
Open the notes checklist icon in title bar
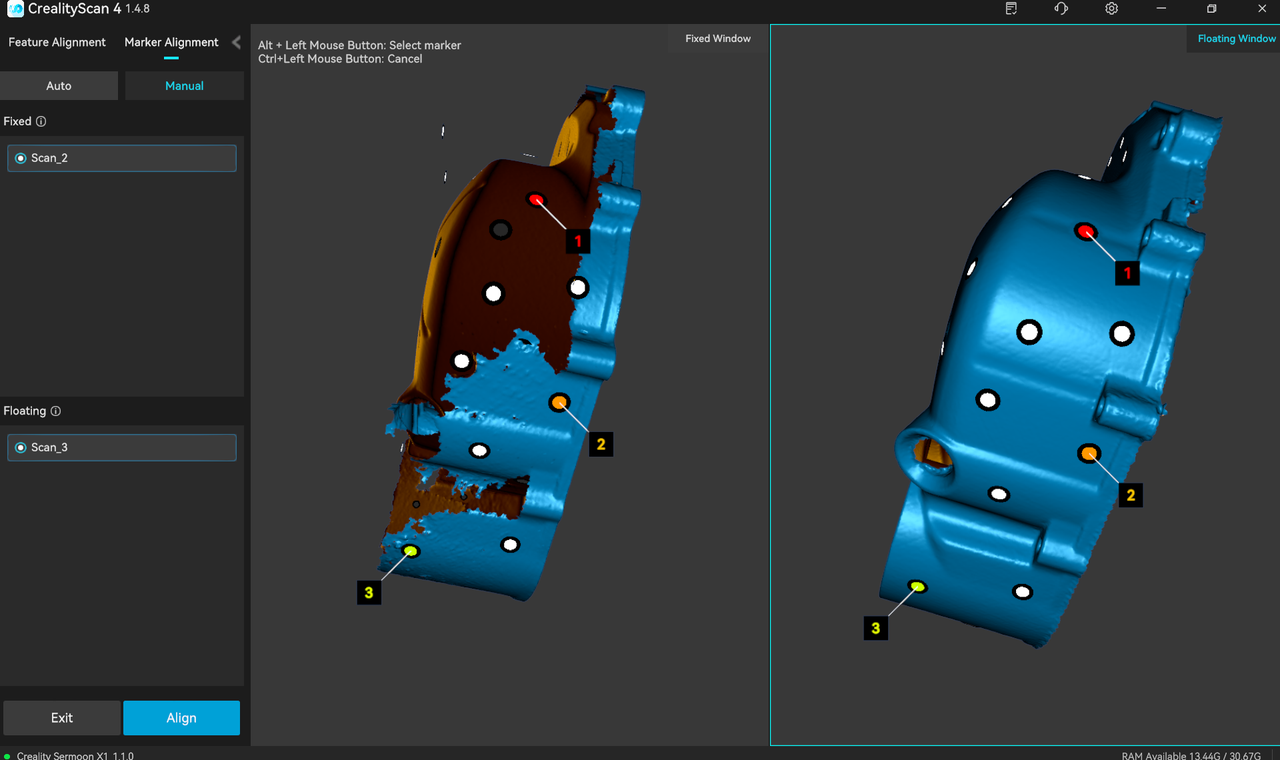pos(1011,9)
